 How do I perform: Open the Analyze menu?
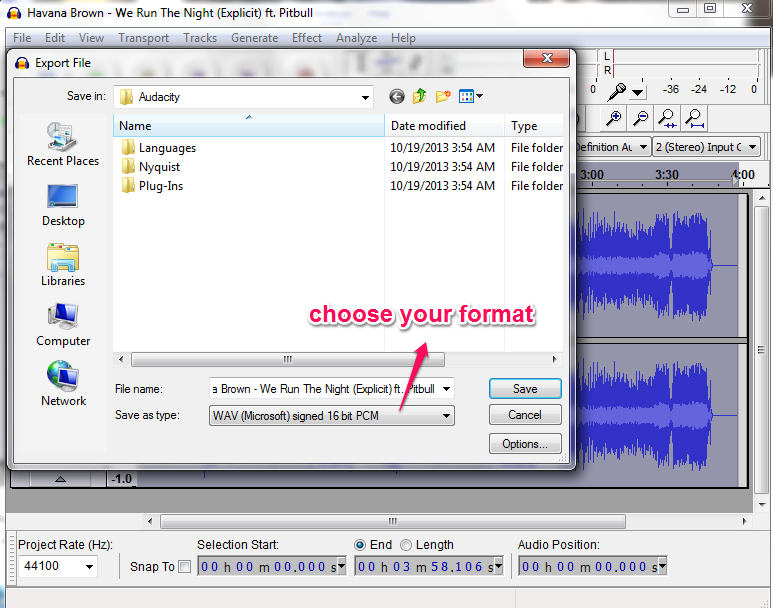click(x=356, y=38)
